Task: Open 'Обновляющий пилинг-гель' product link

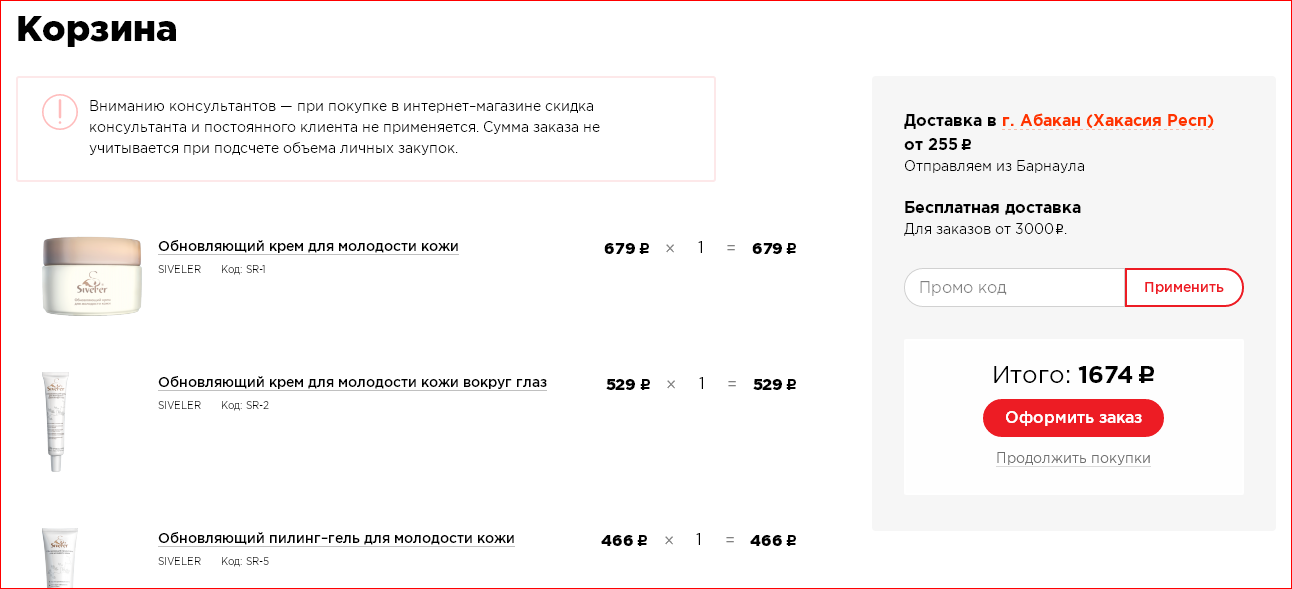Action: pos(336,539)
